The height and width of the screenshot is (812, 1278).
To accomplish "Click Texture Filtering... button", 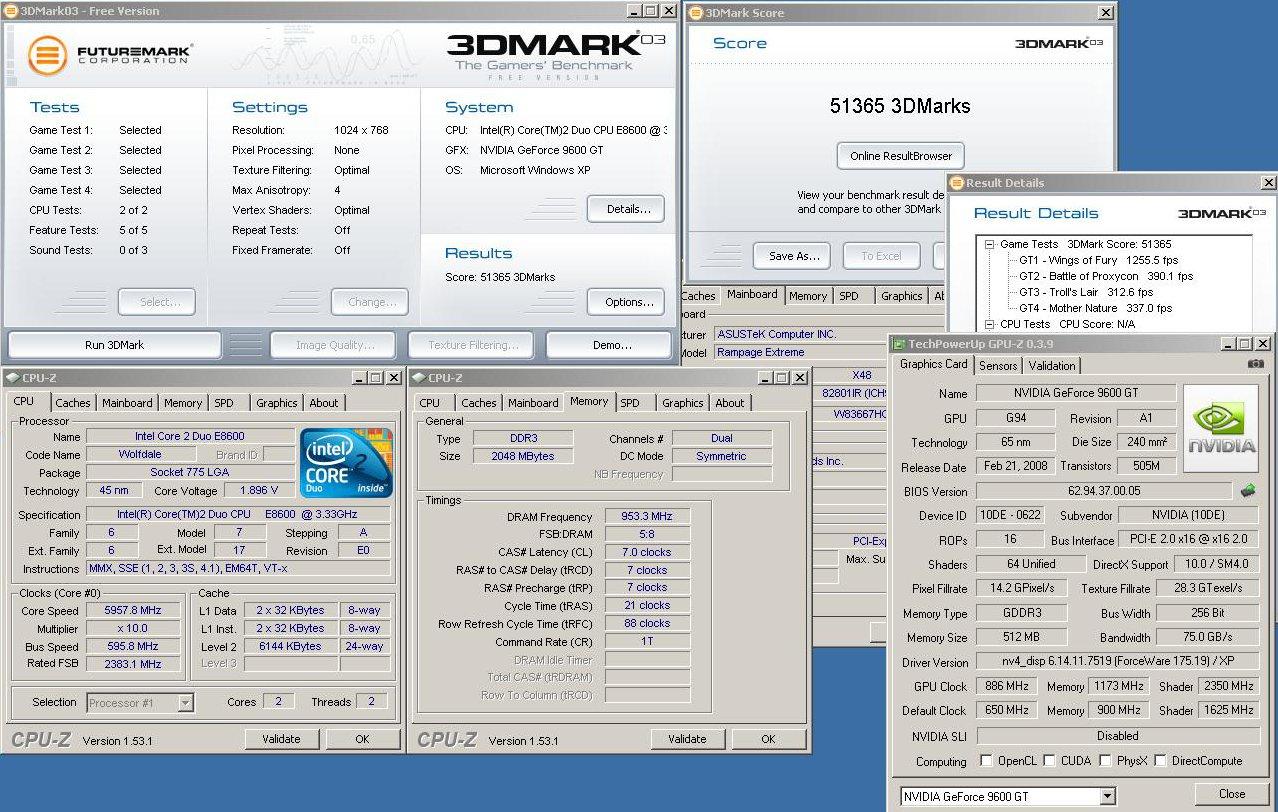I will (473, 345).
